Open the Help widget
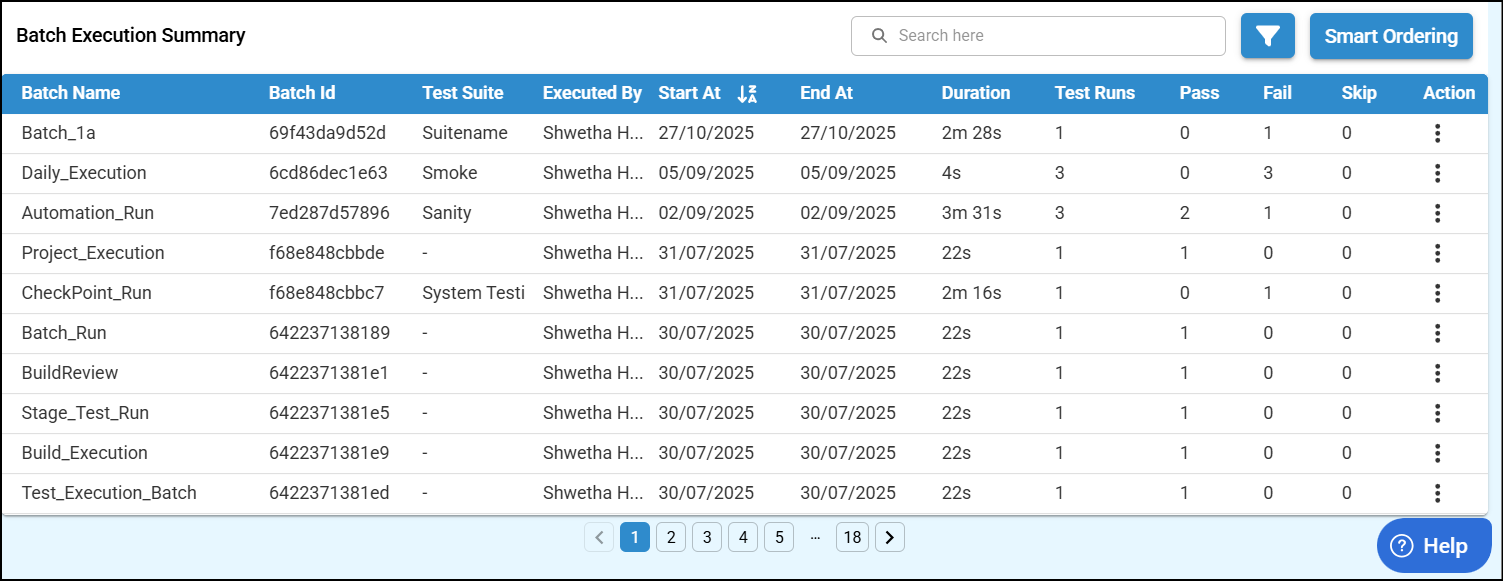 (x=1434, y=545)
